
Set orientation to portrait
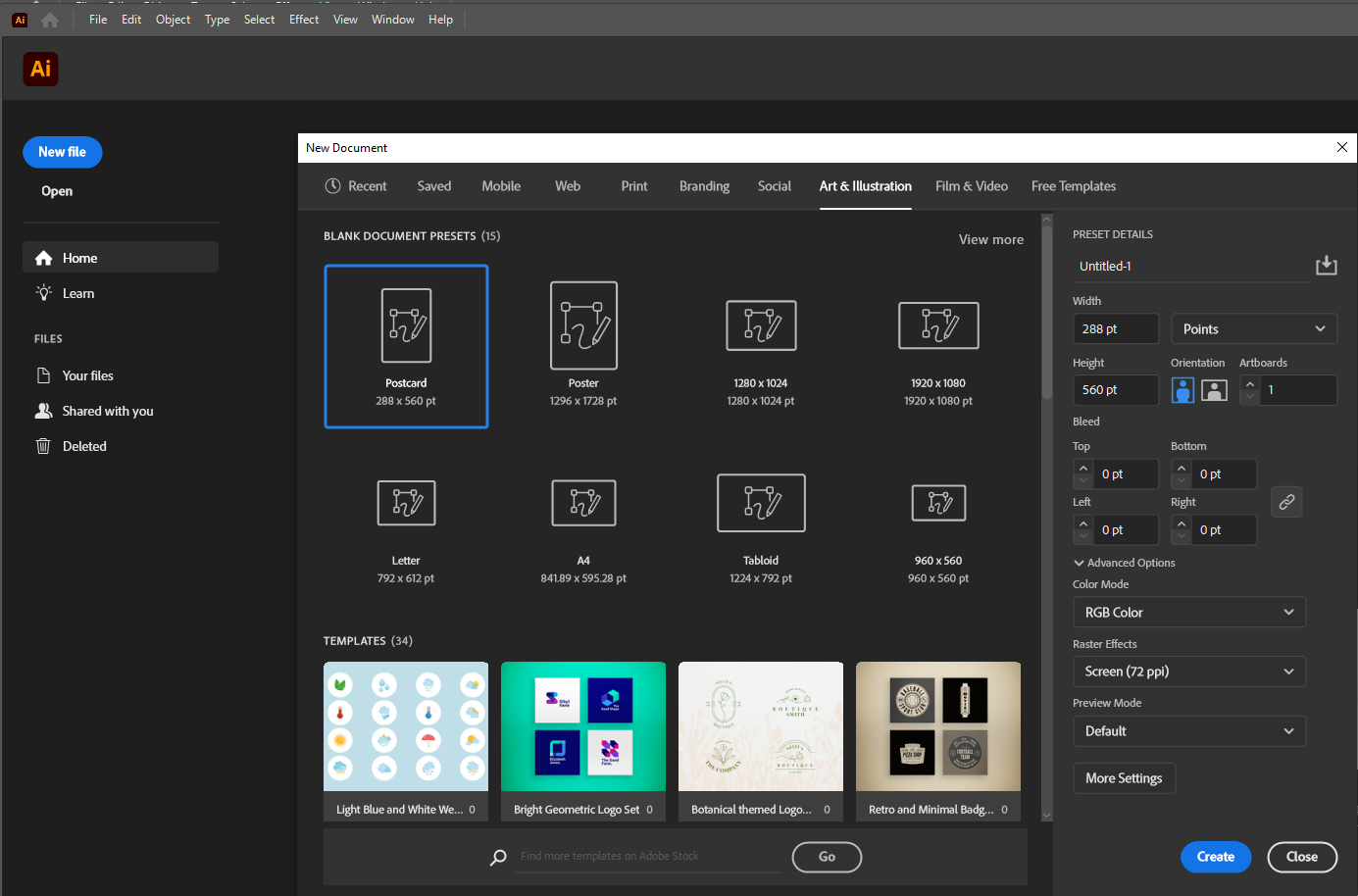click(x=1183, y=390)
